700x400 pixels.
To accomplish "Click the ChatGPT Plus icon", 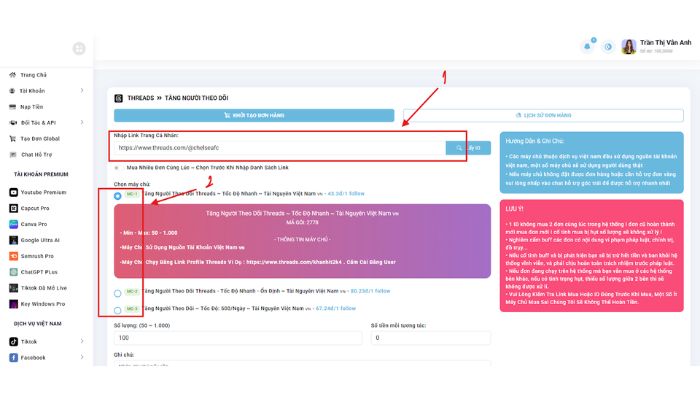I will [13, 272].
